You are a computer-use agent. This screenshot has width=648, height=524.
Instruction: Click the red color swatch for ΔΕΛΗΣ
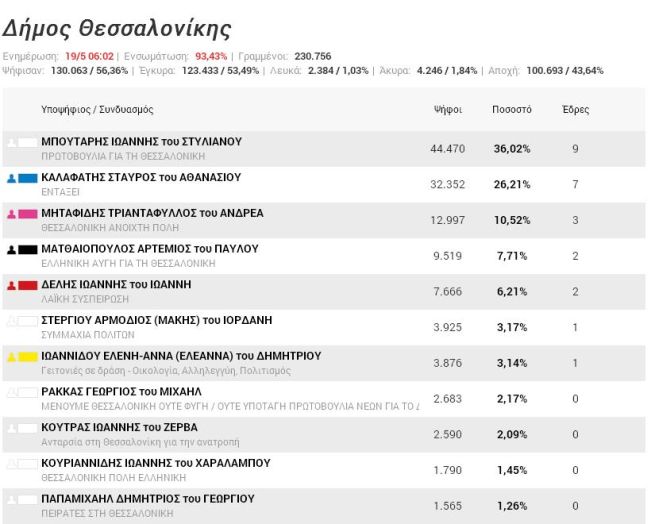(x=28, y=286)
